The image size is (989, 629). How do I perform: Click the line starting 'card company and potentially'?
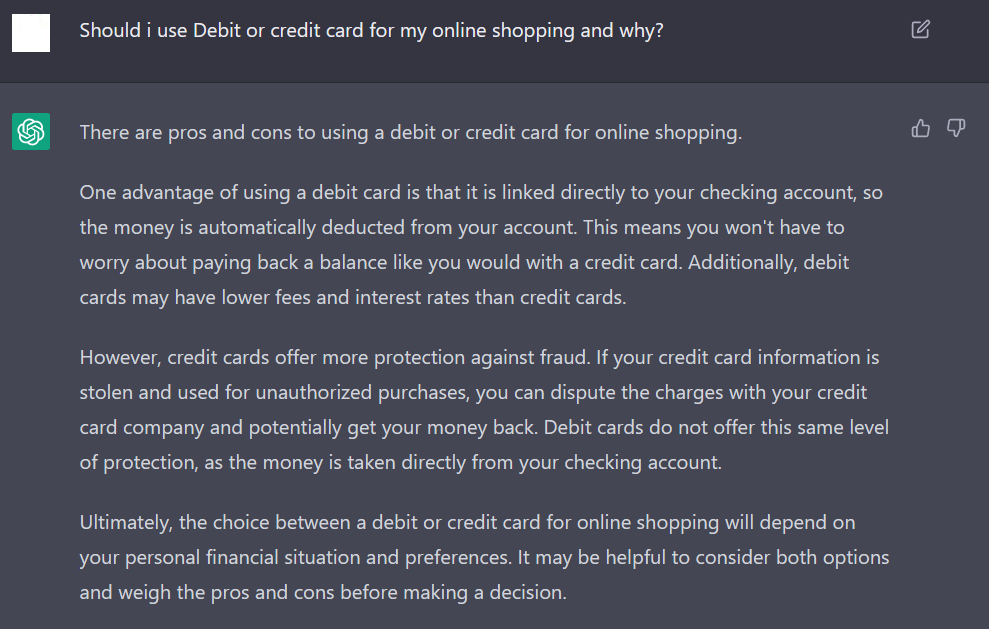point(484,428)
